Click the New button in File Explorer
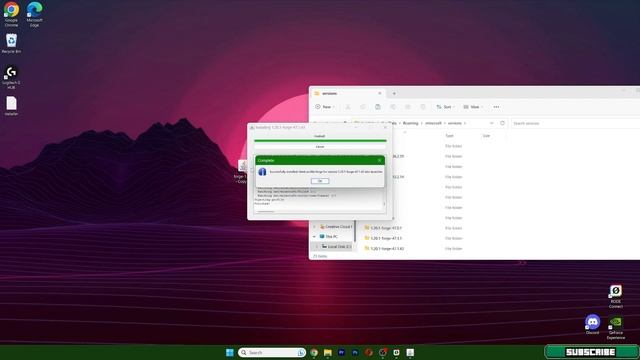The image size is (640, 360). pos(324,107)
